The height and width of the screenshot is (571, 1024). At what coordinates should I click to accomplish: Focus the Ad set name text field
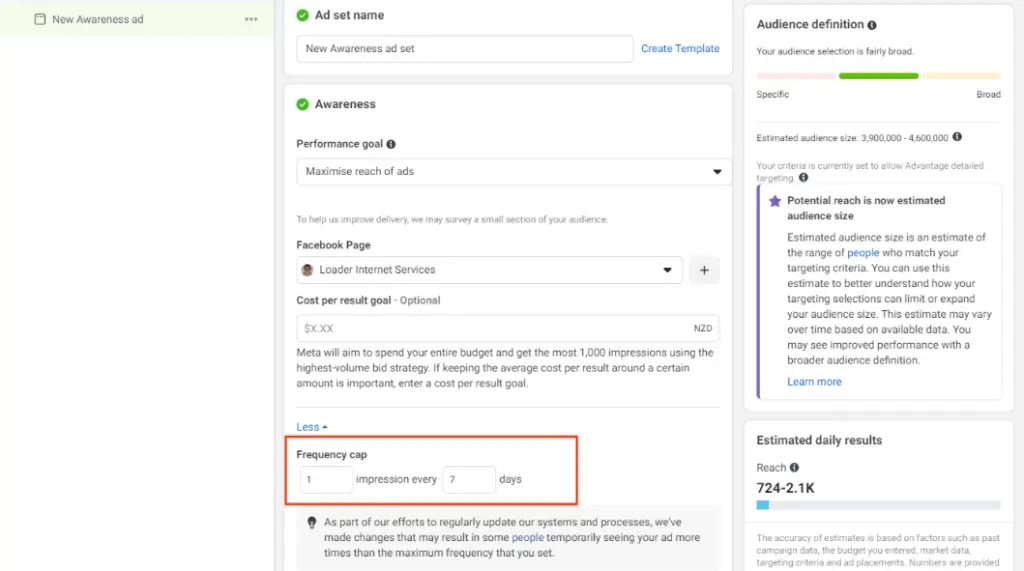[464, 48]
